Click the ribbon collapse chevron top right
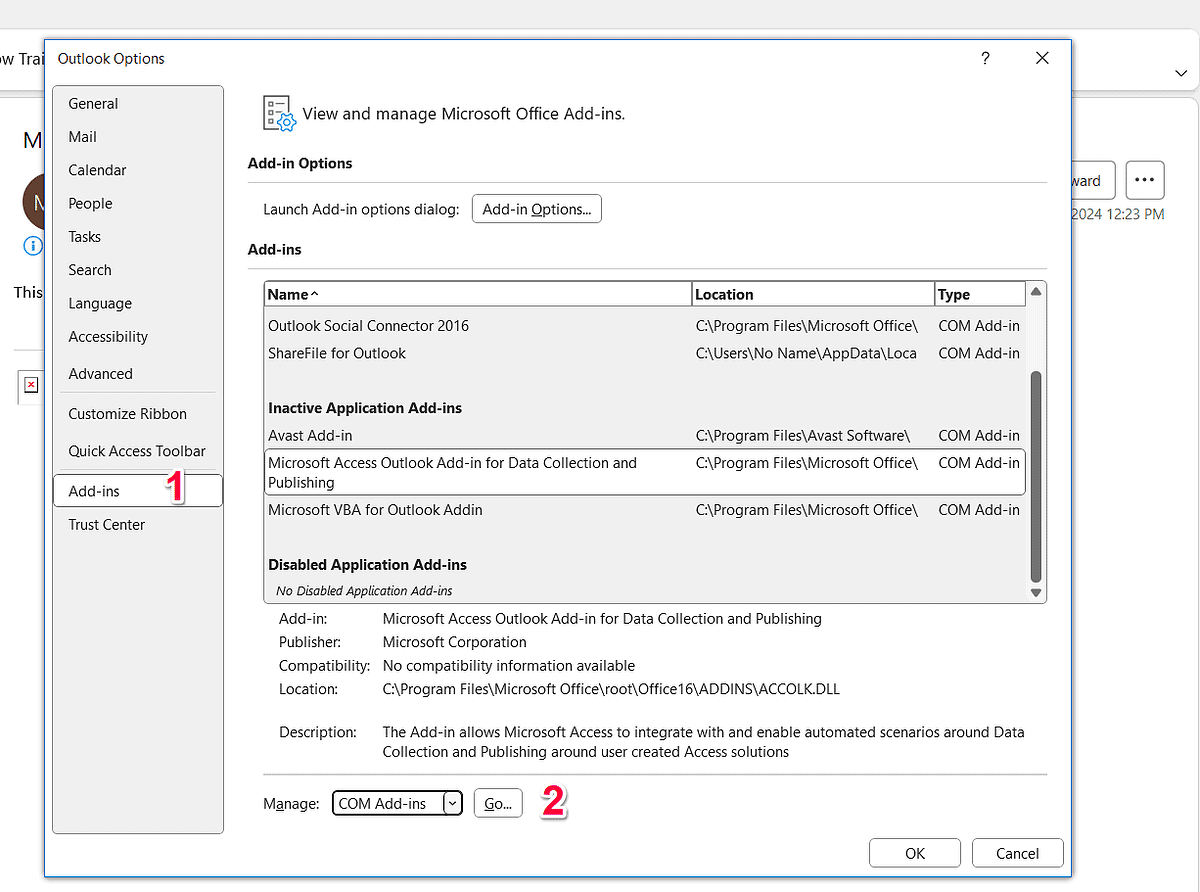Image resolution: width=1200 pixels, height=892 pixels. pyautogui.click(x=1181, y=73)
